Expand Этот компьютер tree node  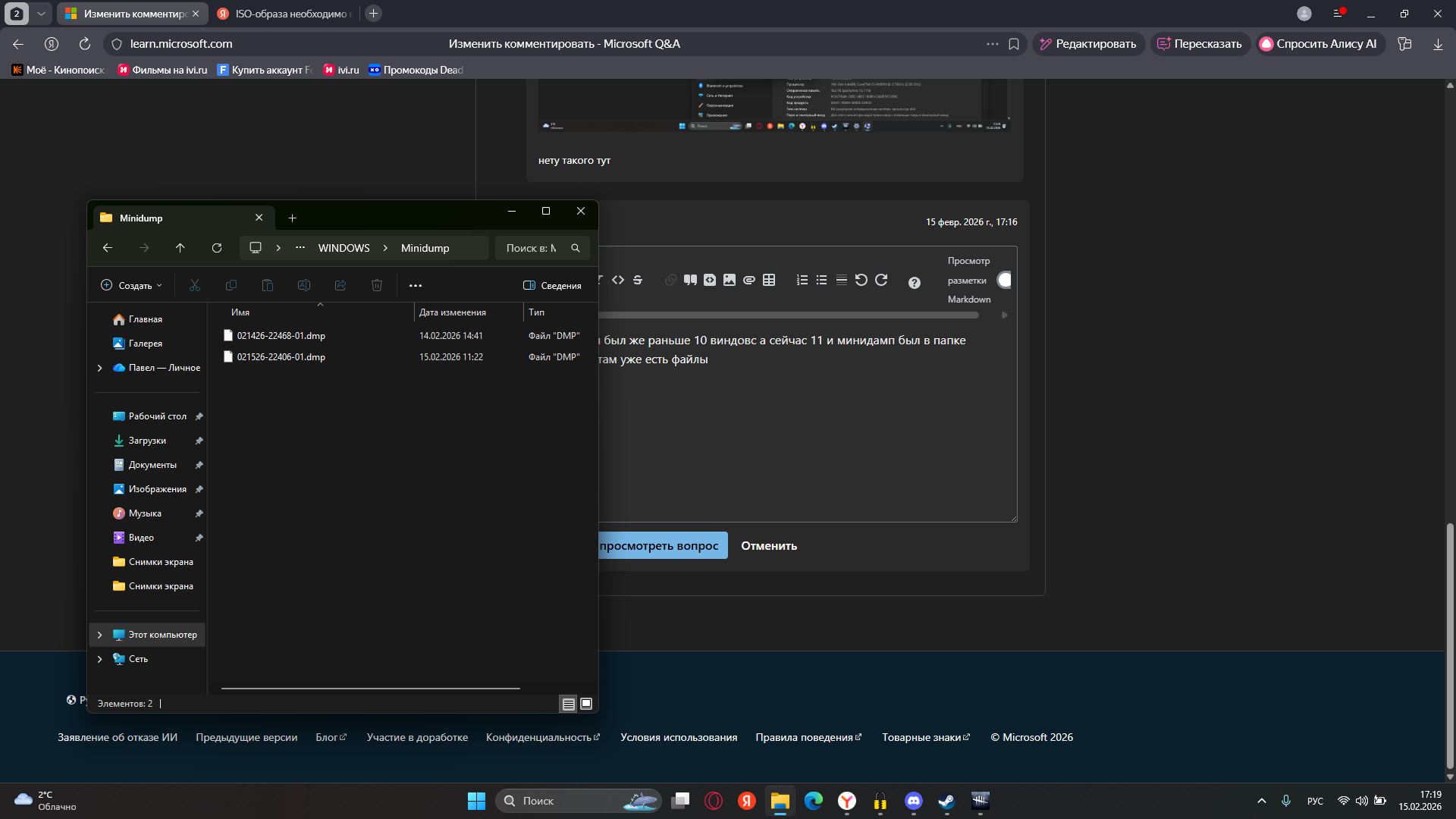99,635
